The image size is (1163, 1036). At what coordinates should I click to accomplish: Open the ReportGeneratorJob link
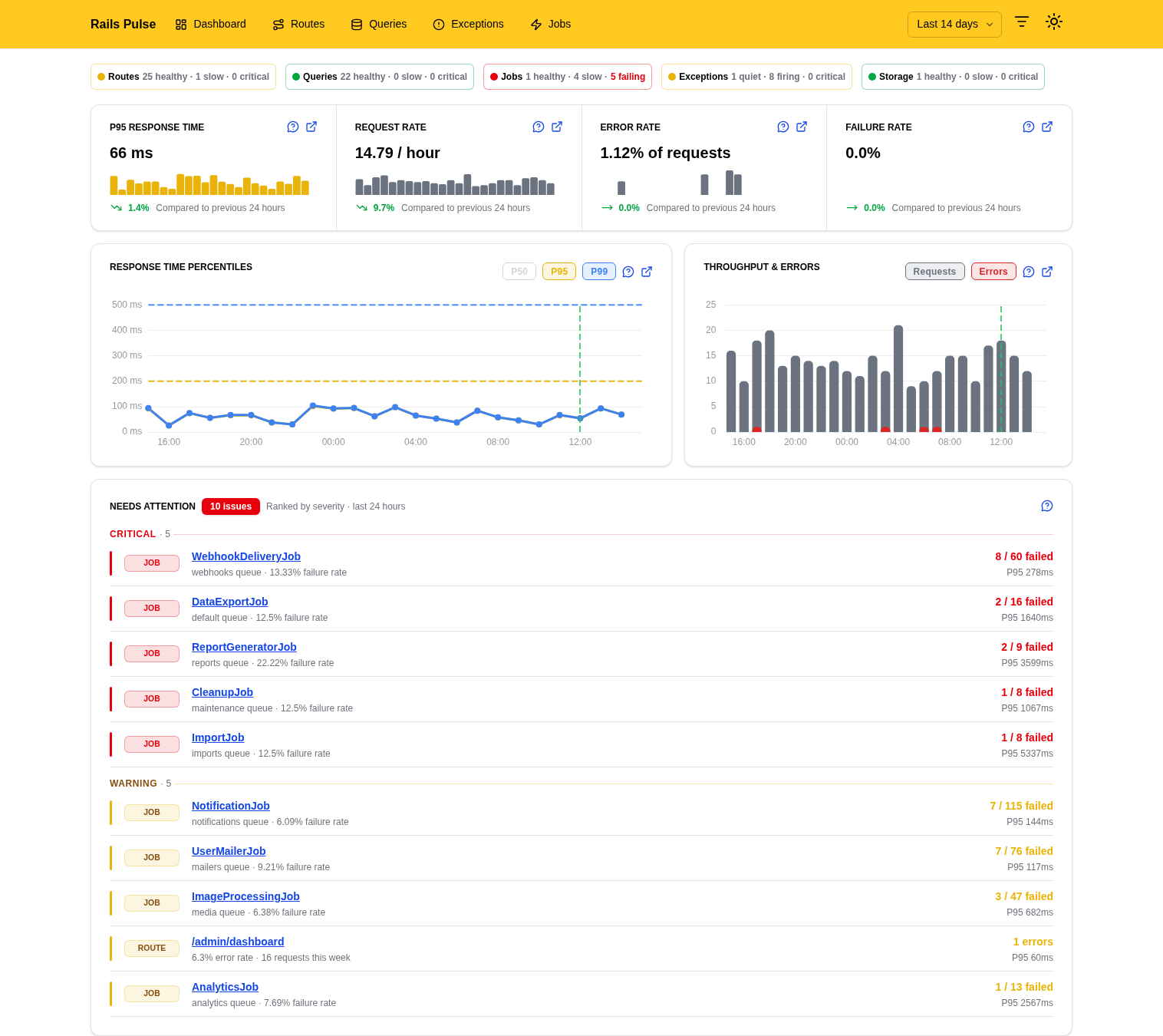(x=244, y=647)
